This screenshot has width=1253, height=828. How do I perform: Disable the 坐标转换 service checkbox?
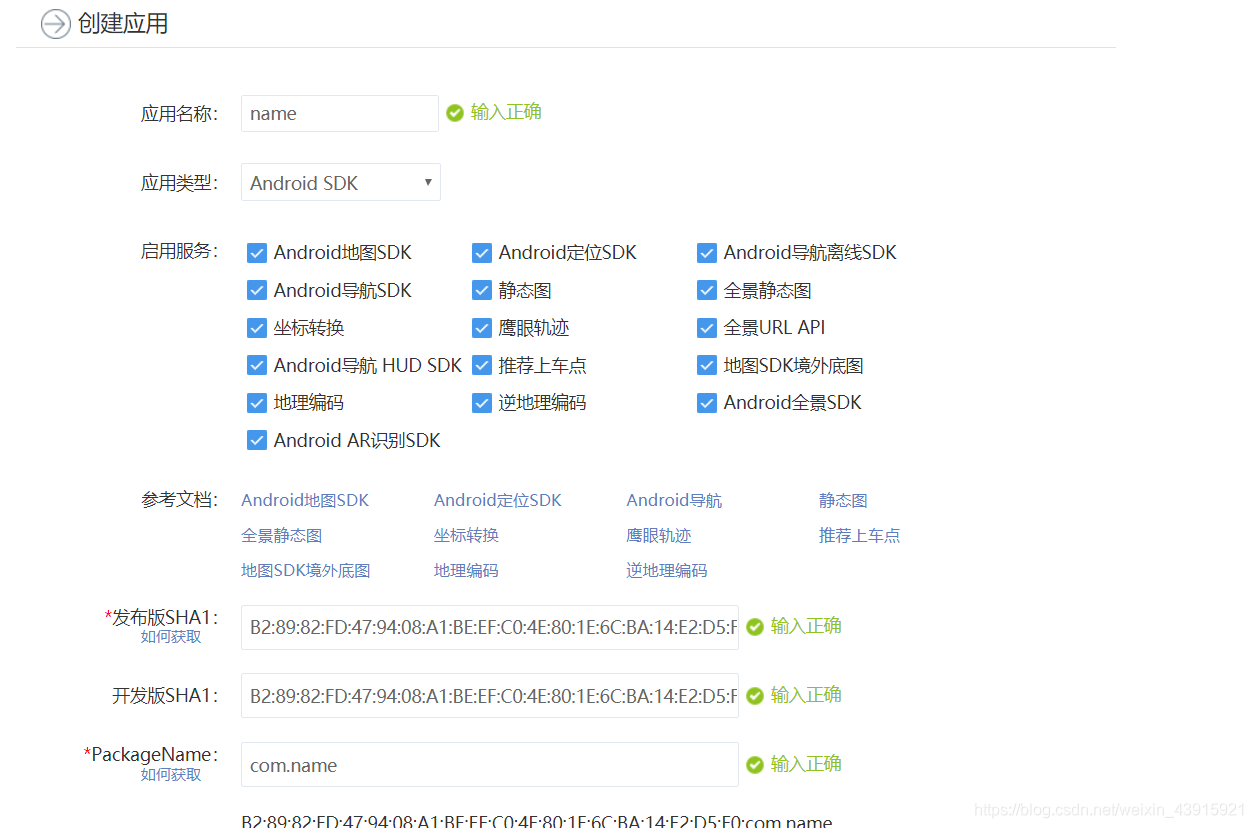[257, 328]
